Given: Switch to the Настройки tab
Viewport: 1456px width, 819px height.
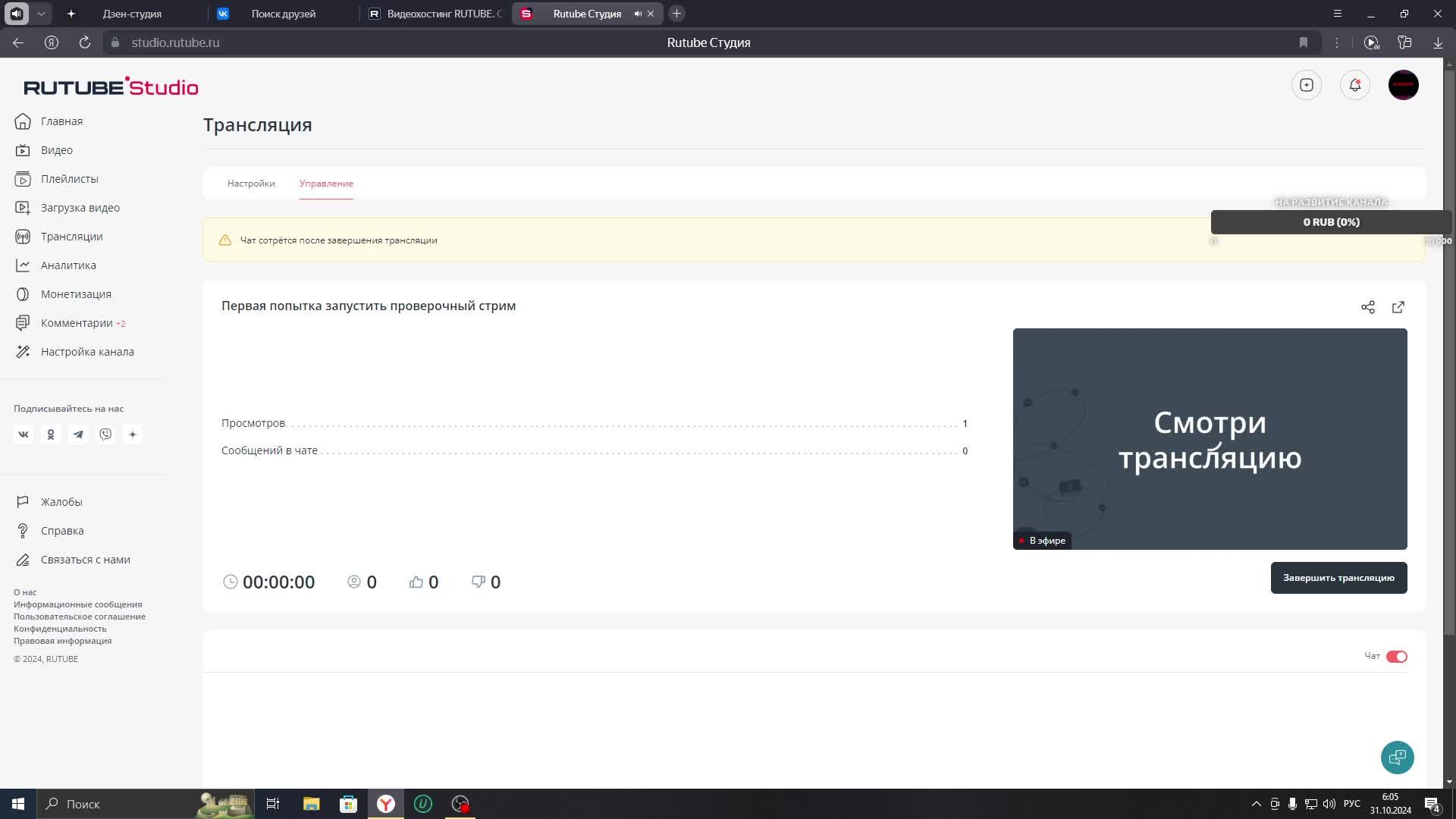Looking at the screenshot, I should point(251,184).
